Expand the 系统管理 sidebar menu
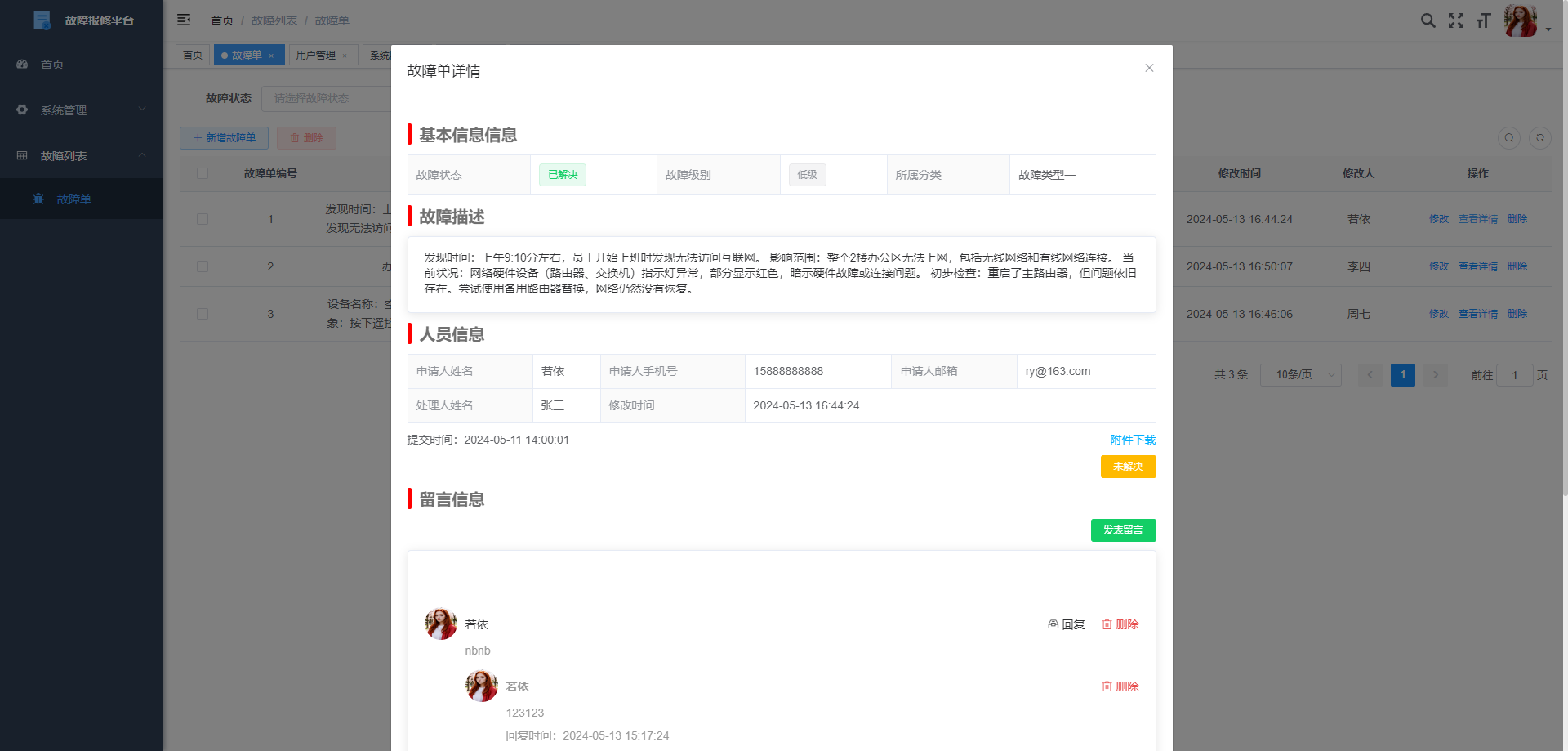Screen dimensions: 1568x751 82,110
